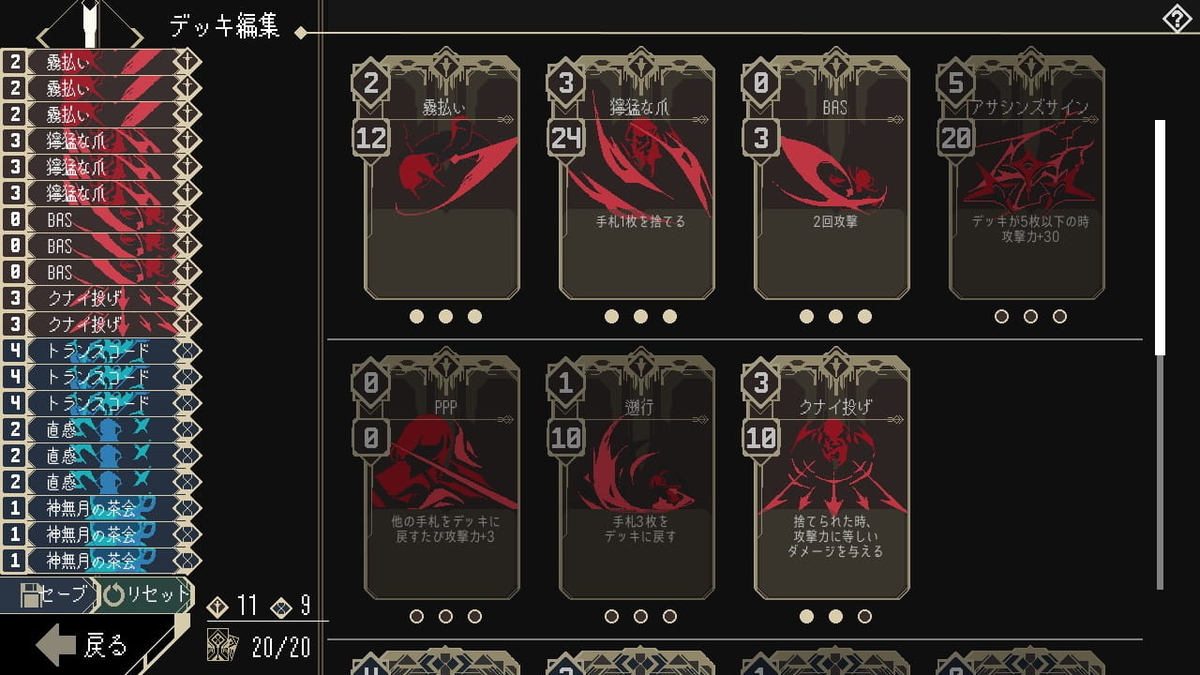Click the vertical scrollbar on card list
The width and height of the screenshot is (1200, 675).
(x=1160, y=355)
